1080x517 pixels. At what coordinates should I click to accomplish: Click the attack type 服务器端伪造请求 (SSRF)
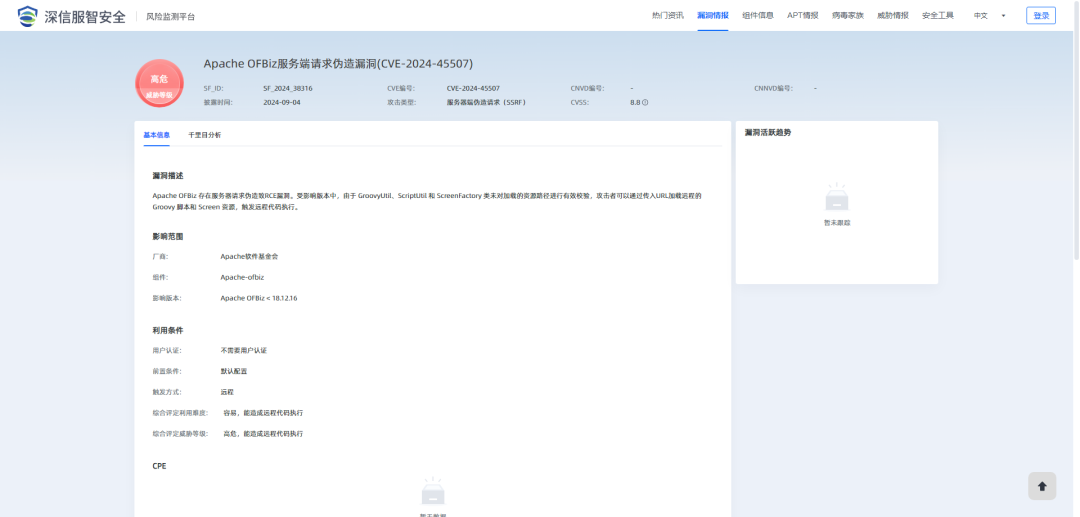pyautogui.click(x=486, y=103)
